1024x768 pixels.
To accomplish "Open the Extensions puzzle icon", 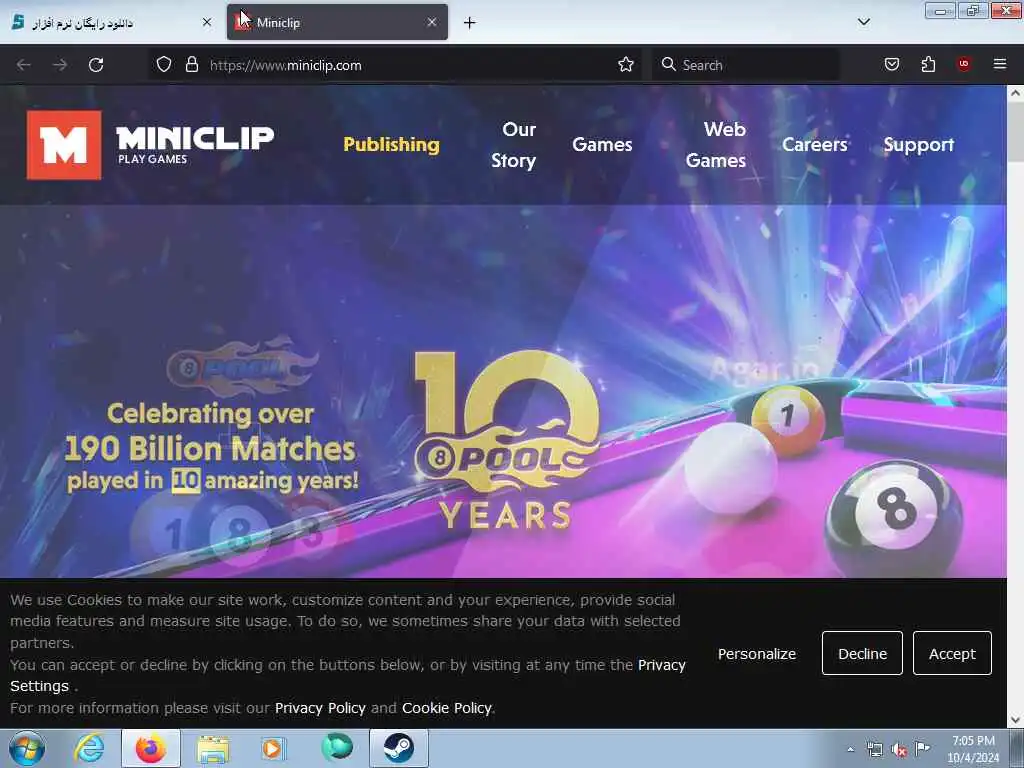I will (928, 64).
